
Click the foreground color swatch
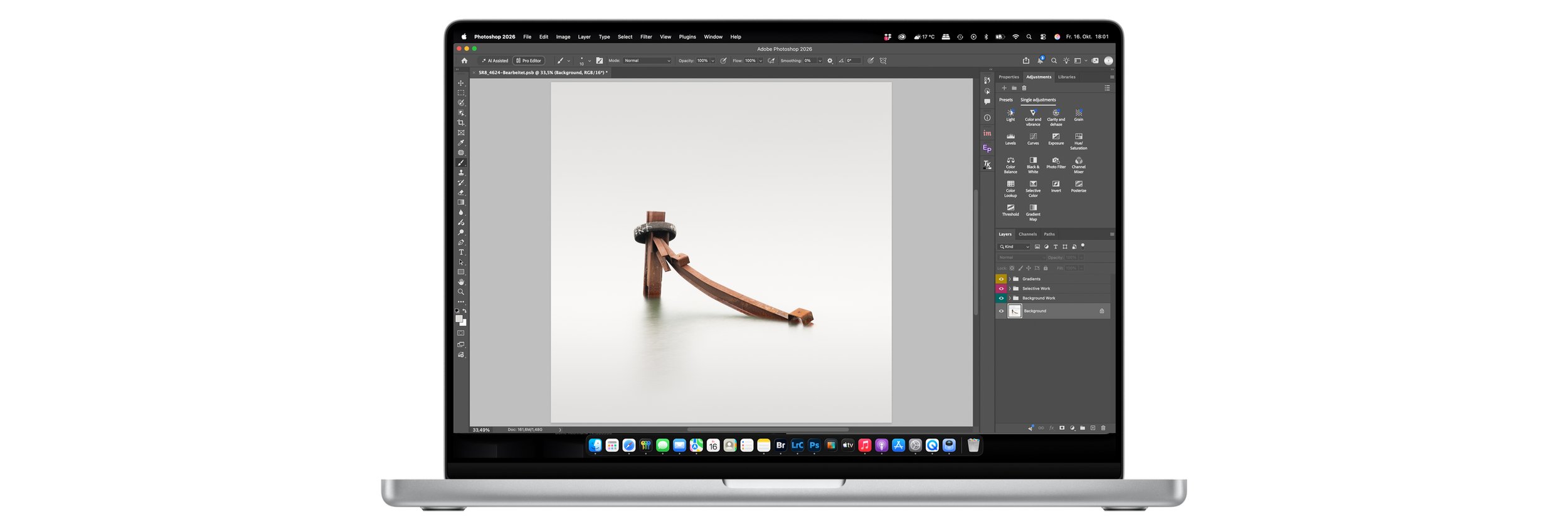click(458, 318)
